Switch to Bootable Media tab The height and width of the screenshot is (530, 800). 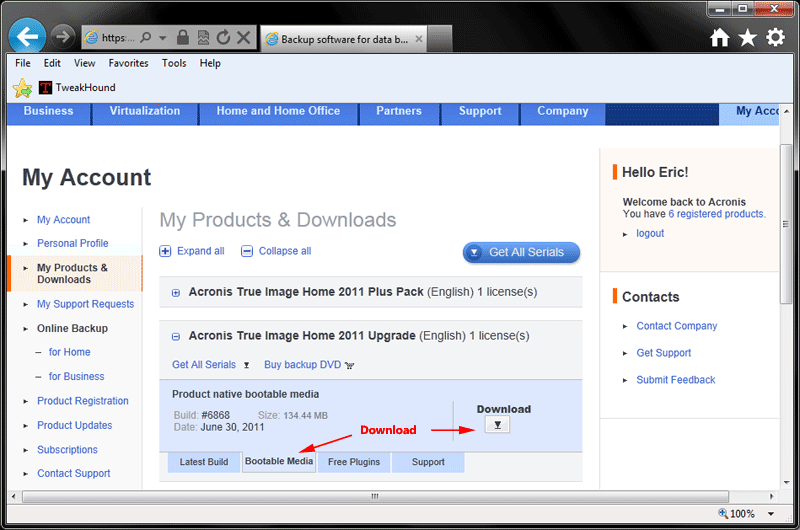[x=279, y=462]
